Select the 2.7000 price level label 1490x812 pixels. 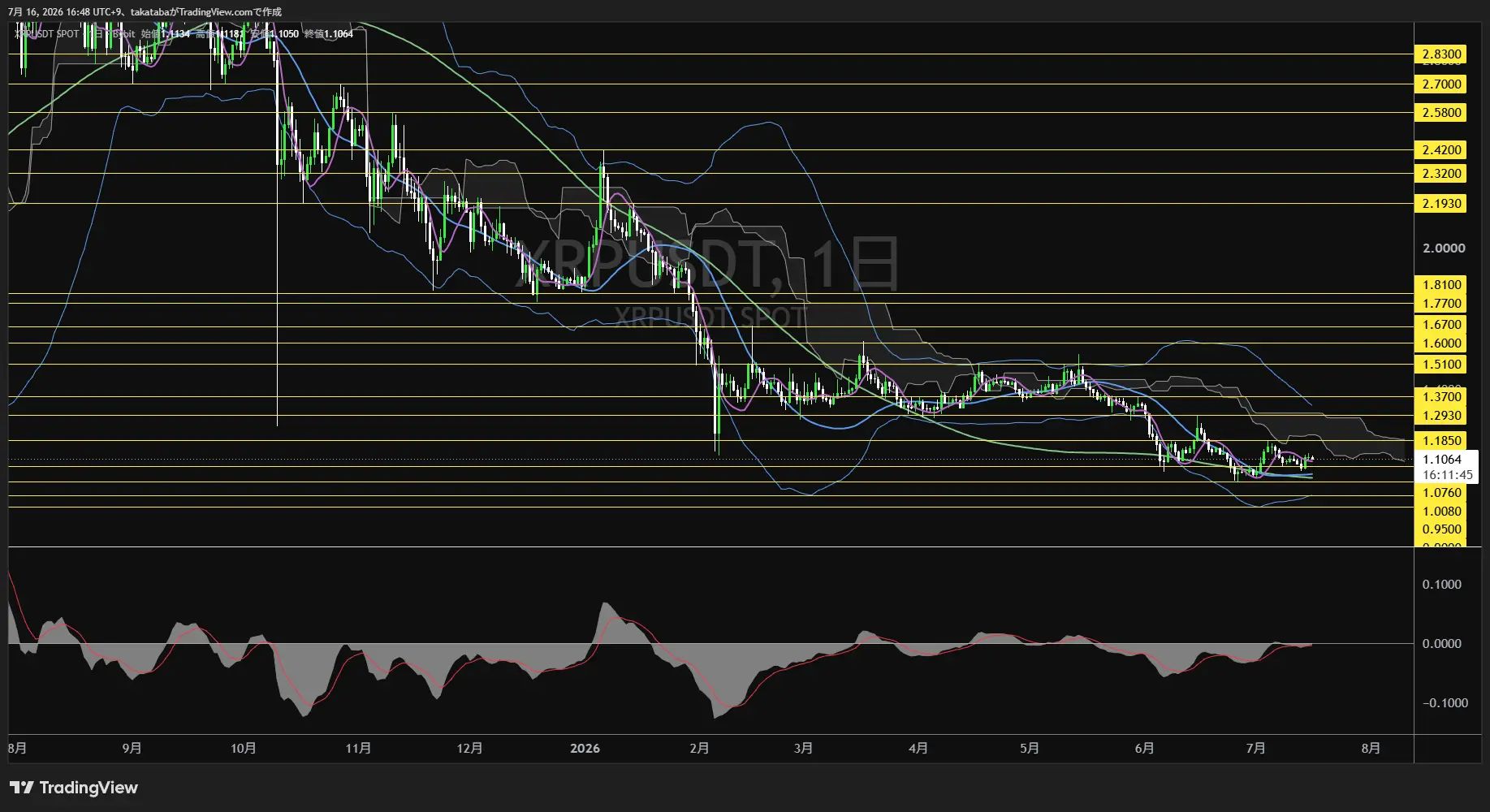point(1441,84)
